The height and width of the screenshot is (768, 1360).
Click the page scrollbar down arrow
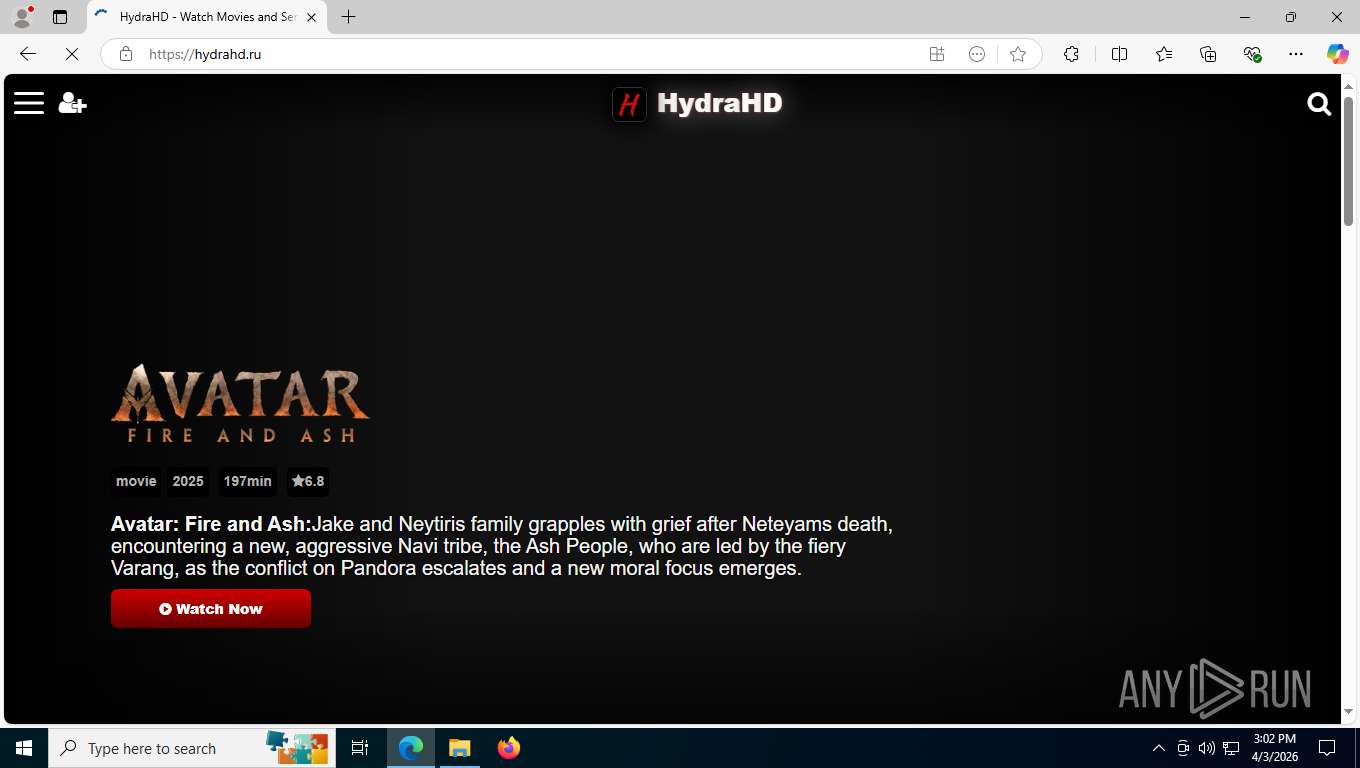pyautogui.click(x=1348, y=712)
